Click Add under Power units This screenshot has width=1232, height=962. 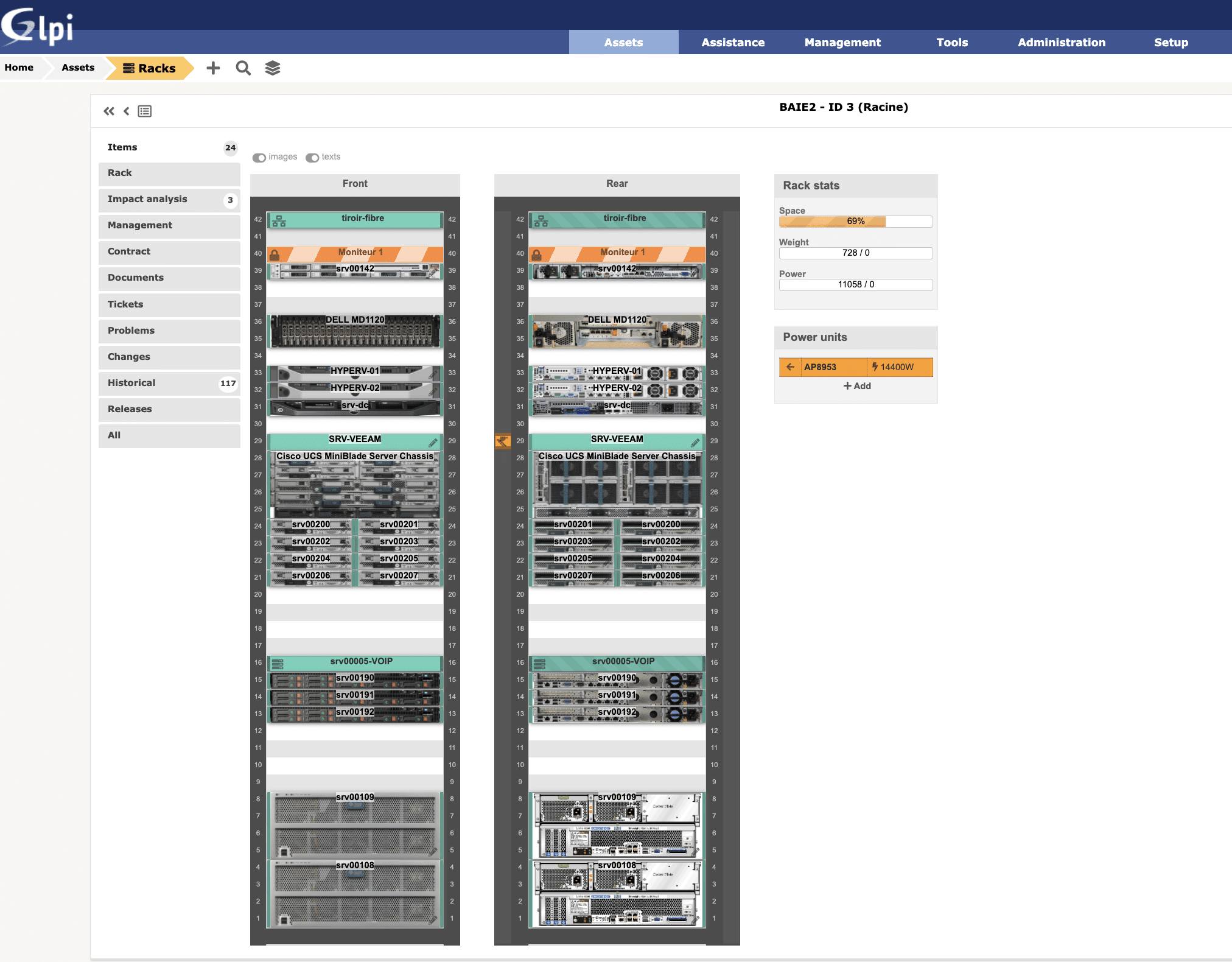[856, 386]
